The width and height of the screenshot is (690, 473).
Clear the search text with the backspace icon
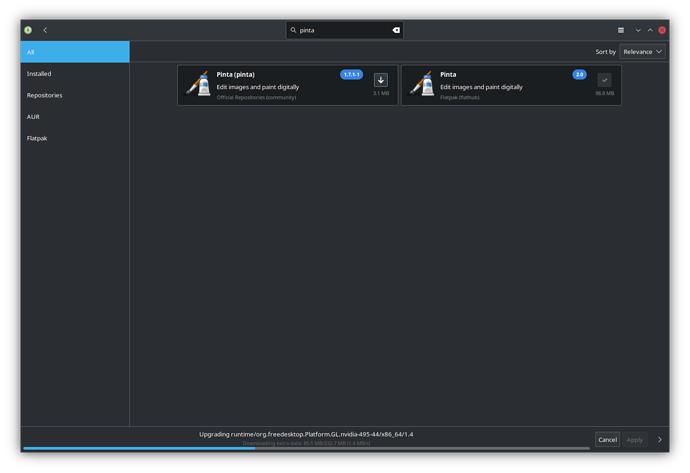point(396,30)
